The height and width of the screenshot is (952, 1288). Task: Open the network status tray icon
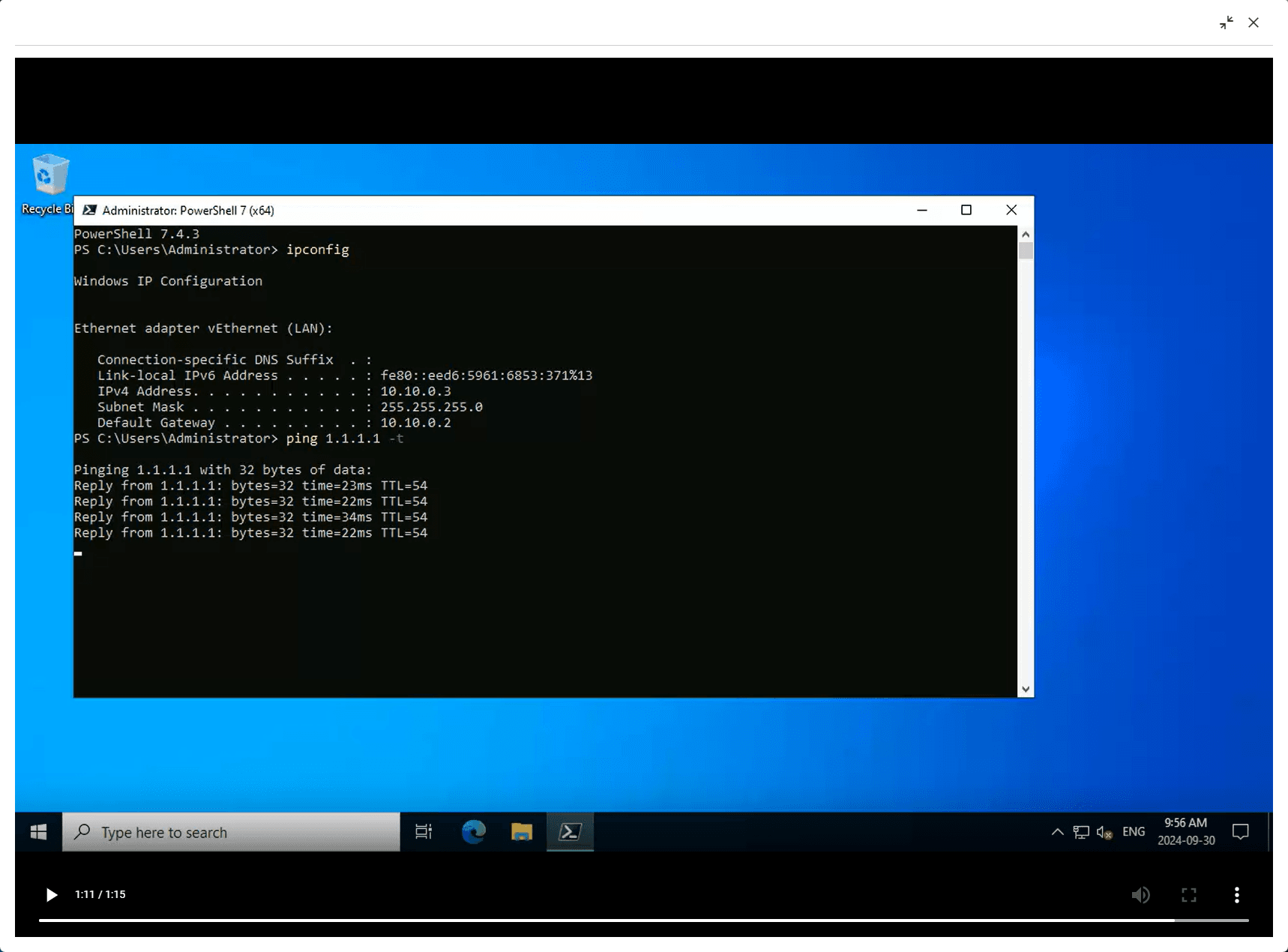tap(1081, 832)
